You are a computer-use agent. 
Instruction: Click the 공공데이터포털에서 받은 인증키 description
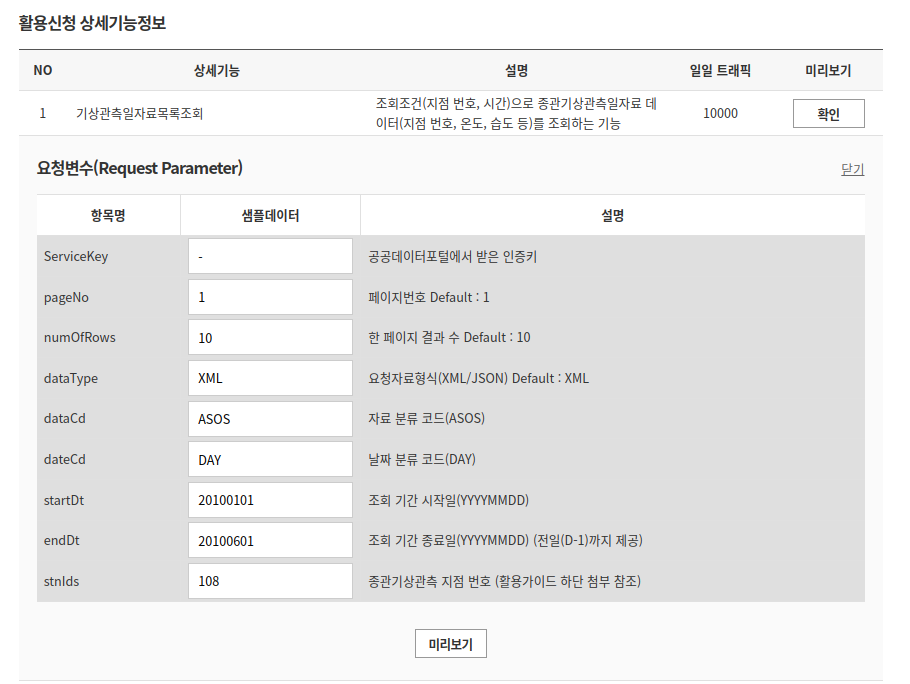tap(453, 256)
